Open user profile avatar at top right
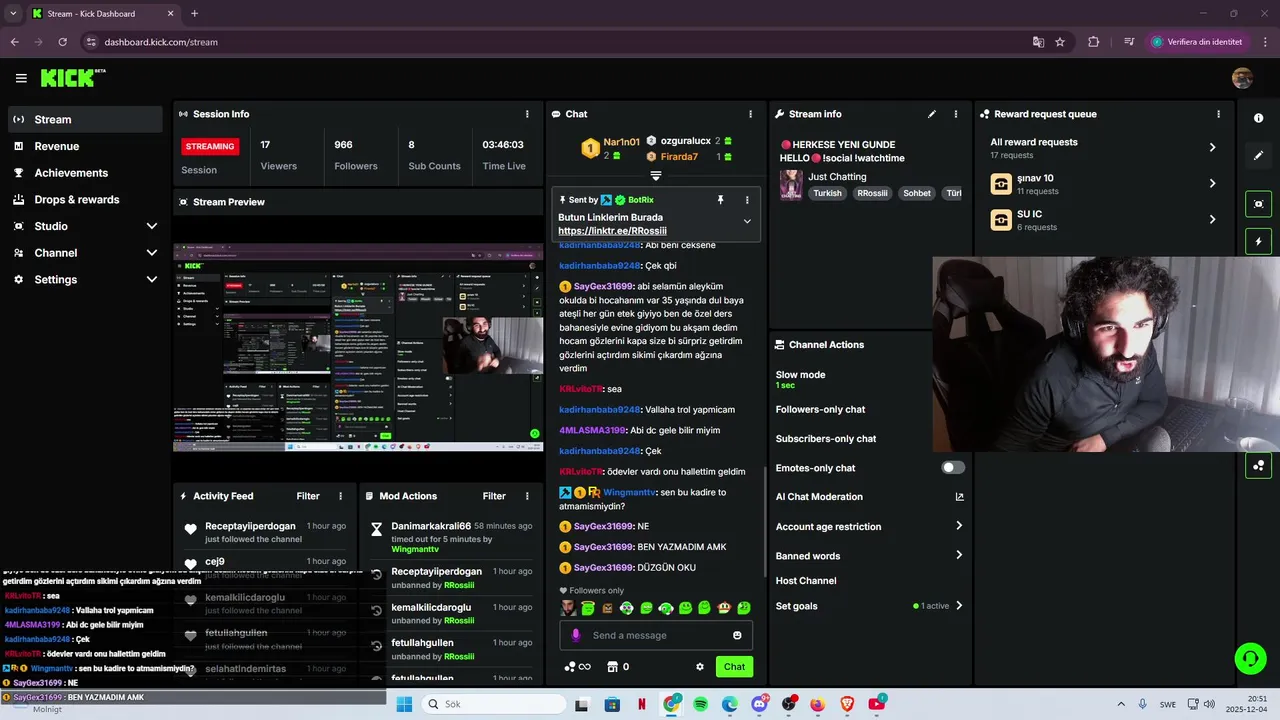 (1242, 78)
